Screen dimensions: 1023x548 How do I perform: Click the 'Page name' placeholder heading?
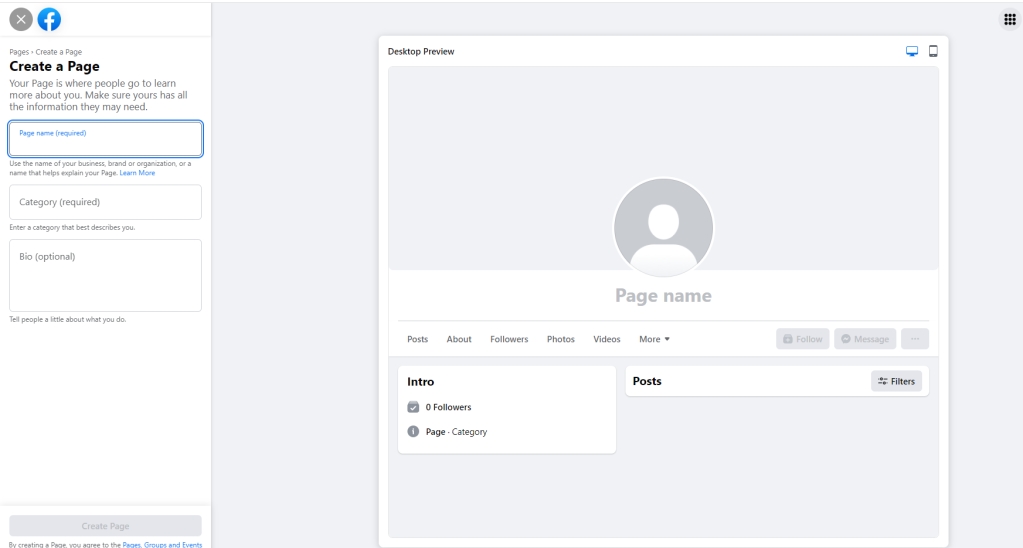click(664, 296)
